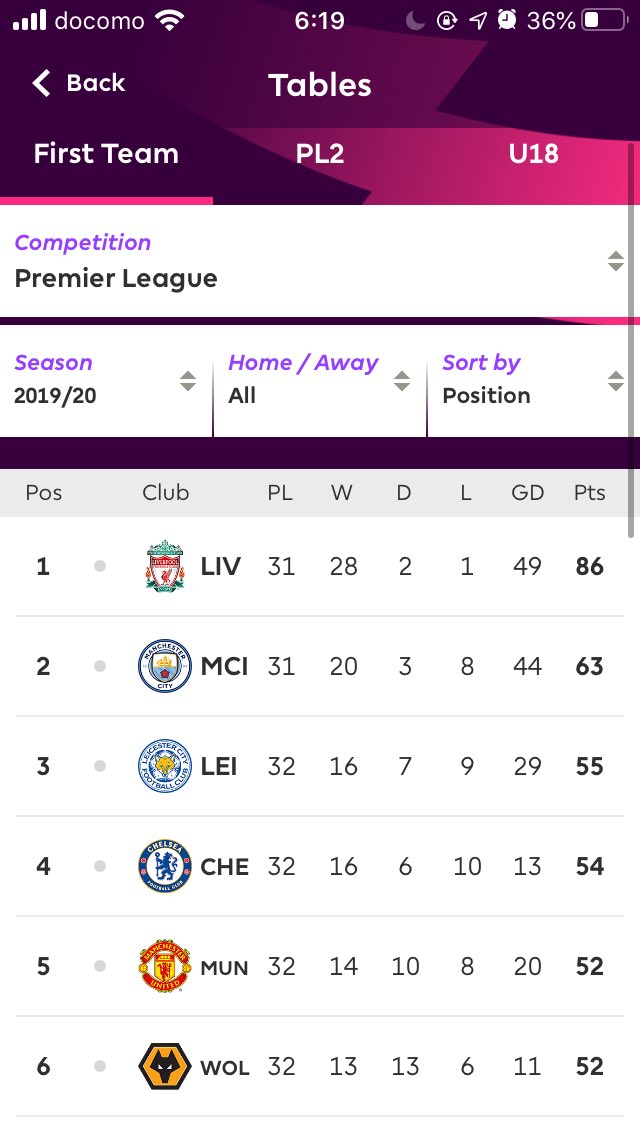
Task: Open the Wolves club crest
Action: click(x=165, y=1066)
